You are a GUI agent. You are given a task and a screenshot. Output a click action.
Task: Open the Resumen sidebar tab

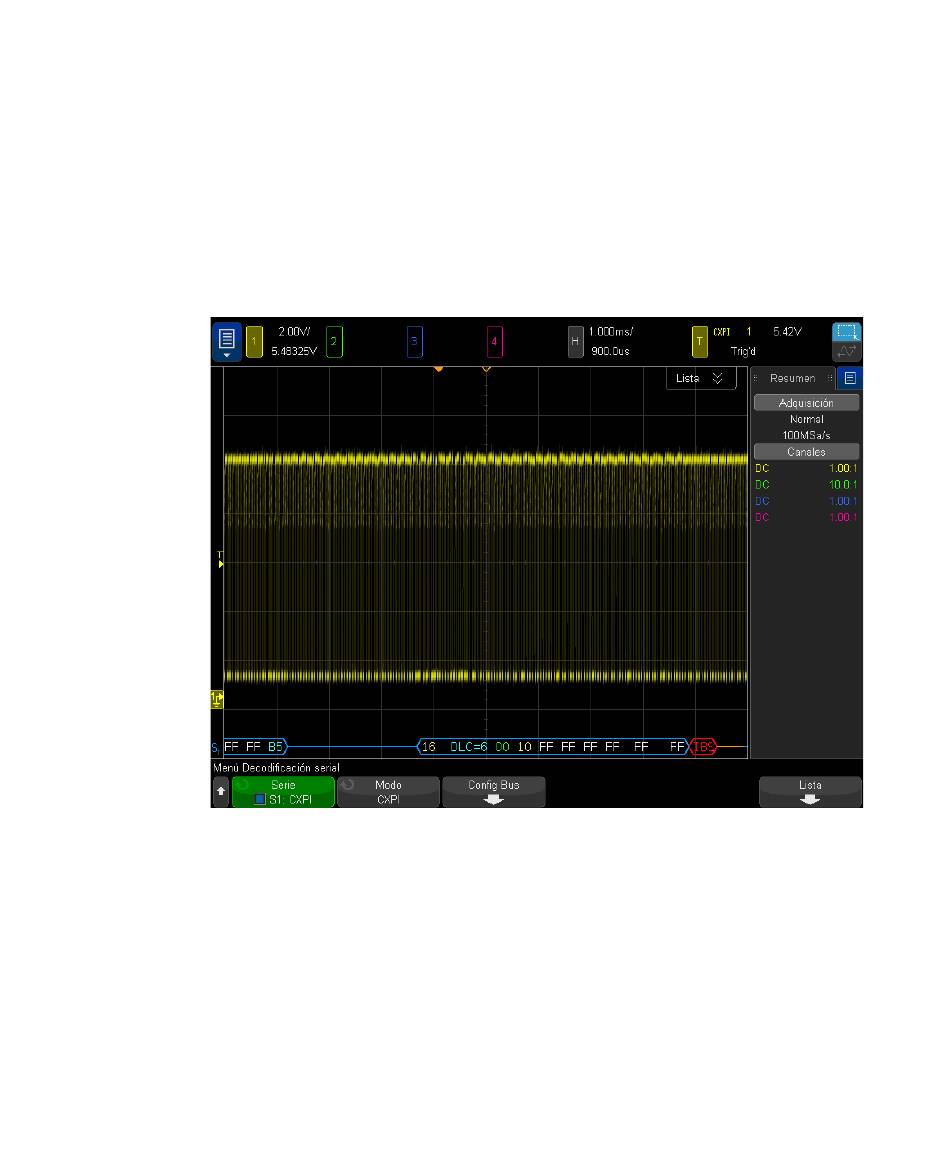793,378
